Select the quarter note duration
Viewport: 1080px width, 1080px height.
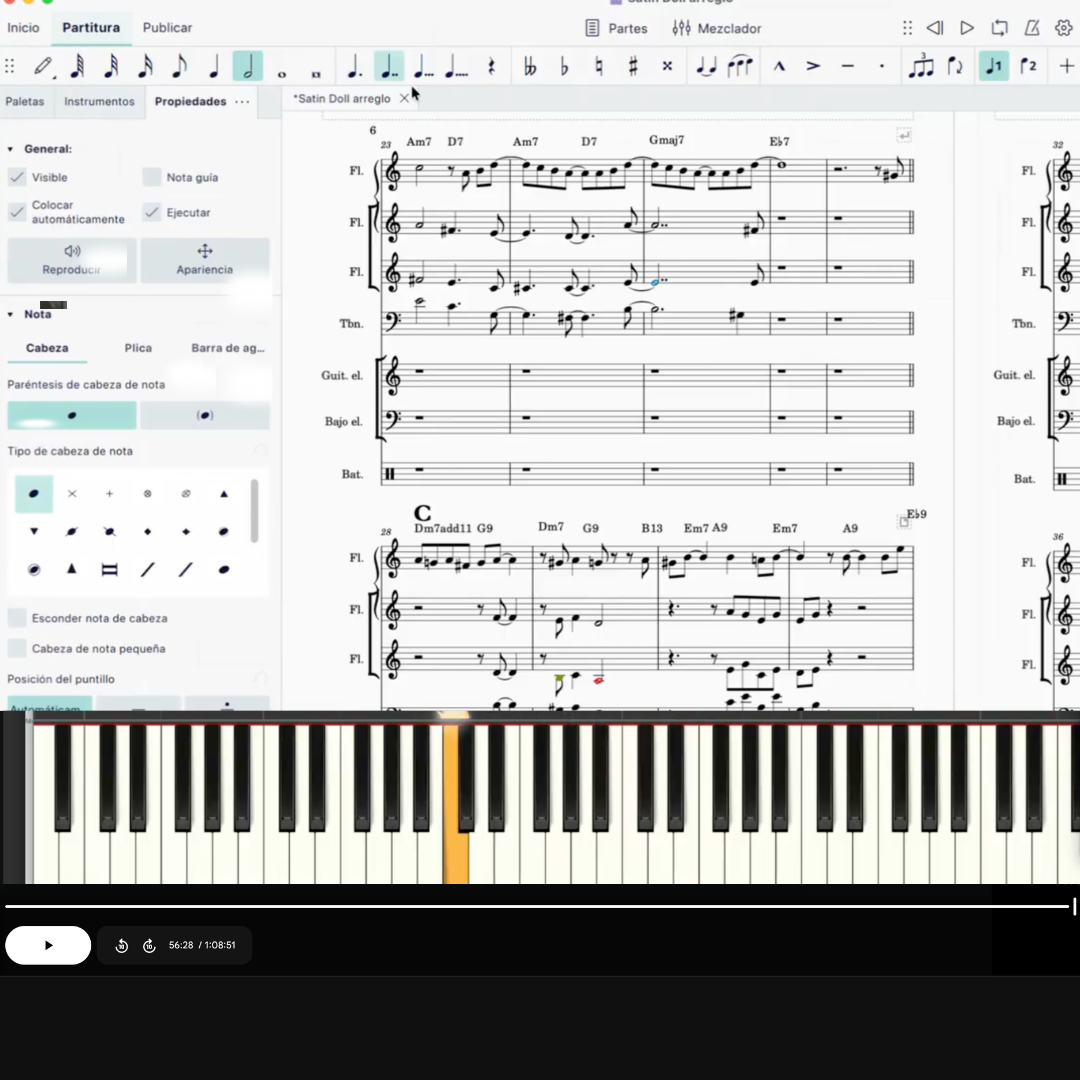pyautogui.click(x=214, y=66)
